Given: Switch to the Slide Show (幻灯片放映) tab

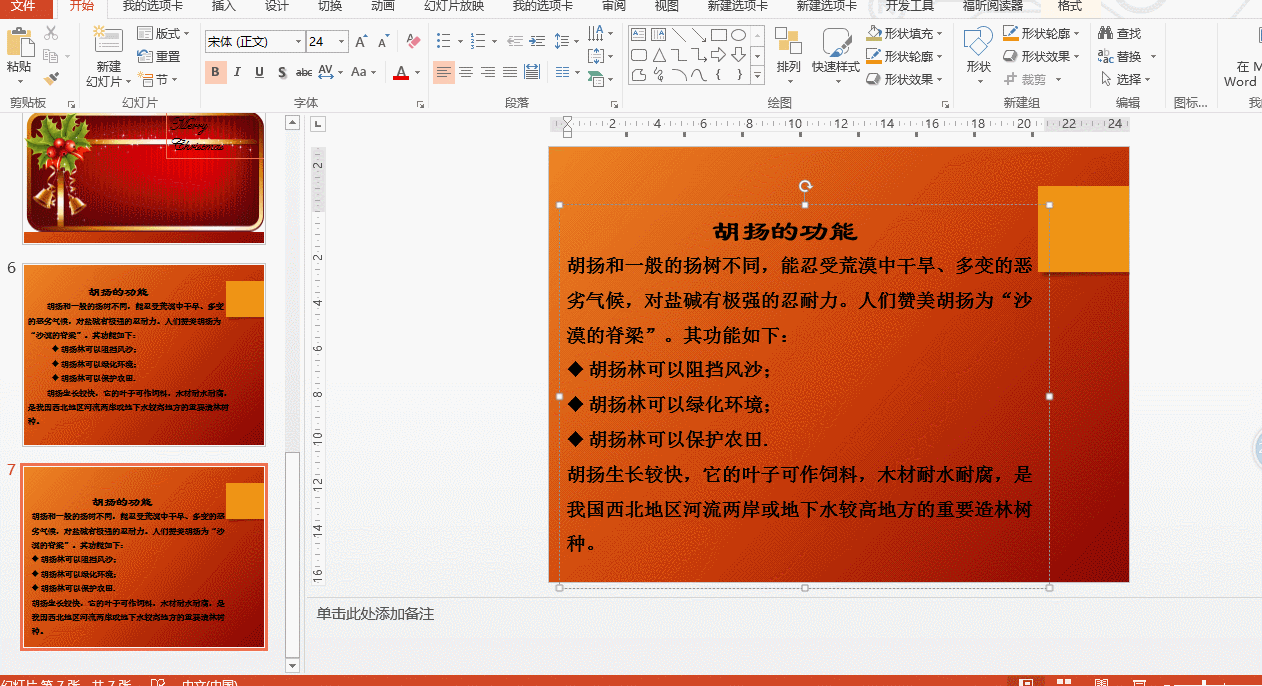Looking at the screenshot, I should pos(454,6).
